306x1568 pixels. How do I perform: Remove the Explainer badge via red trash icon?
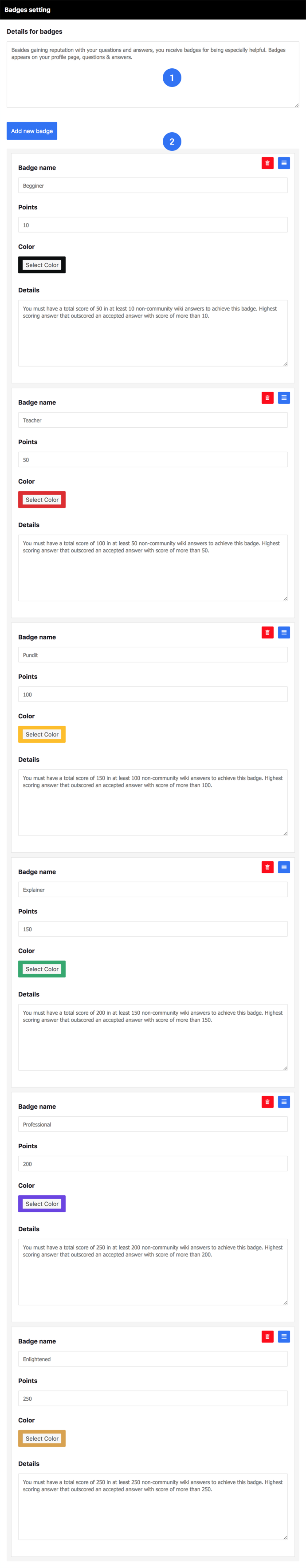[267, 867]
